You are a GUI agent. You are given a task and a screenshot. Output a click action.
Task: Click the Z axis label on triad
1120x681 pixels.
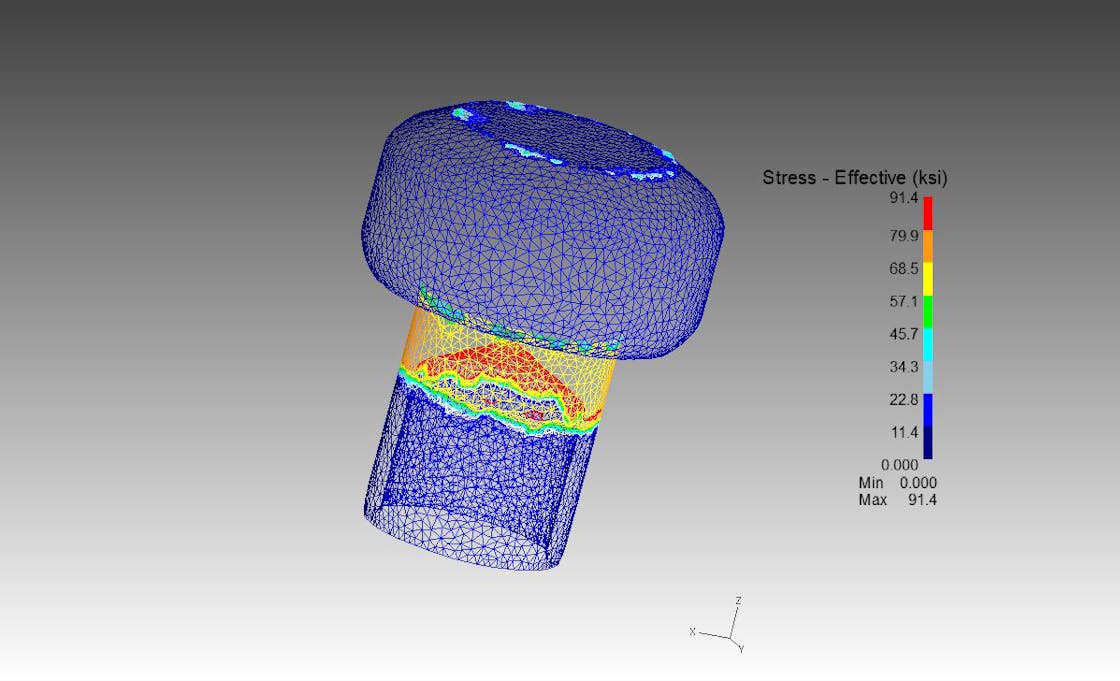(738, 601)
